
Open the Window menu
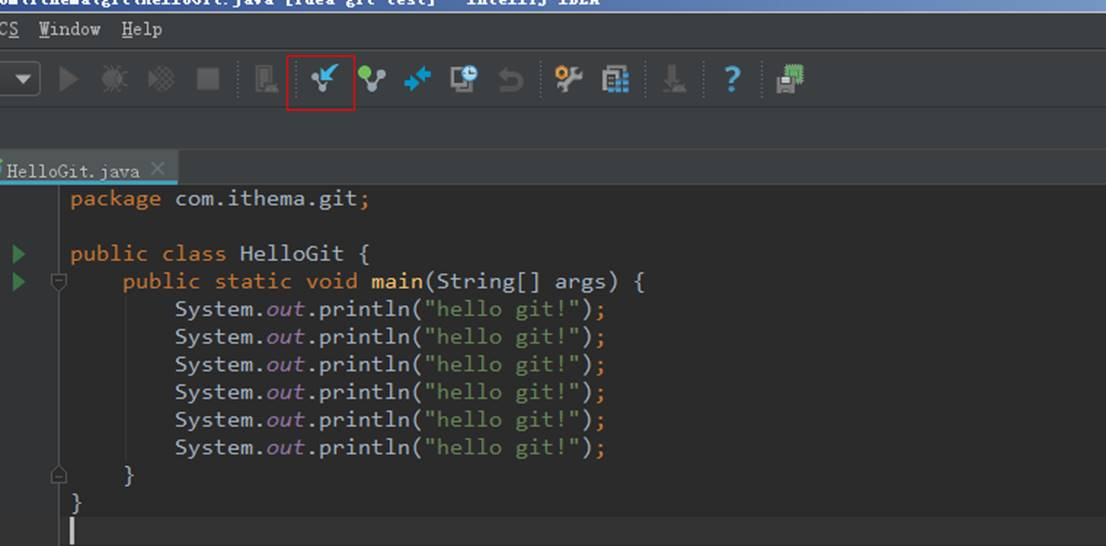tap(69, 30)
